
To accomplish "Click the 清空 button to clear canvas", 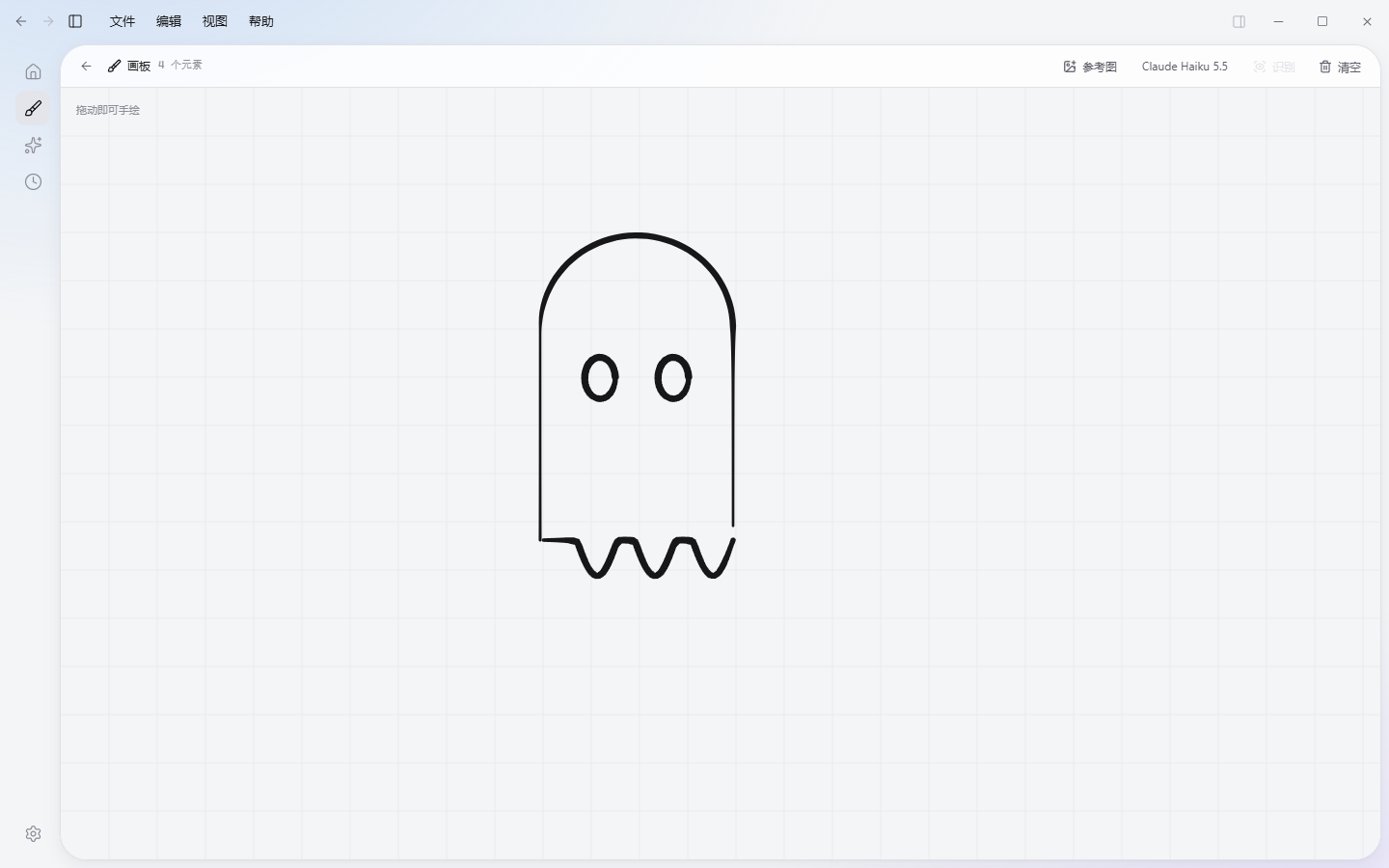I will pyautogui.click(x=1340, y=67).
